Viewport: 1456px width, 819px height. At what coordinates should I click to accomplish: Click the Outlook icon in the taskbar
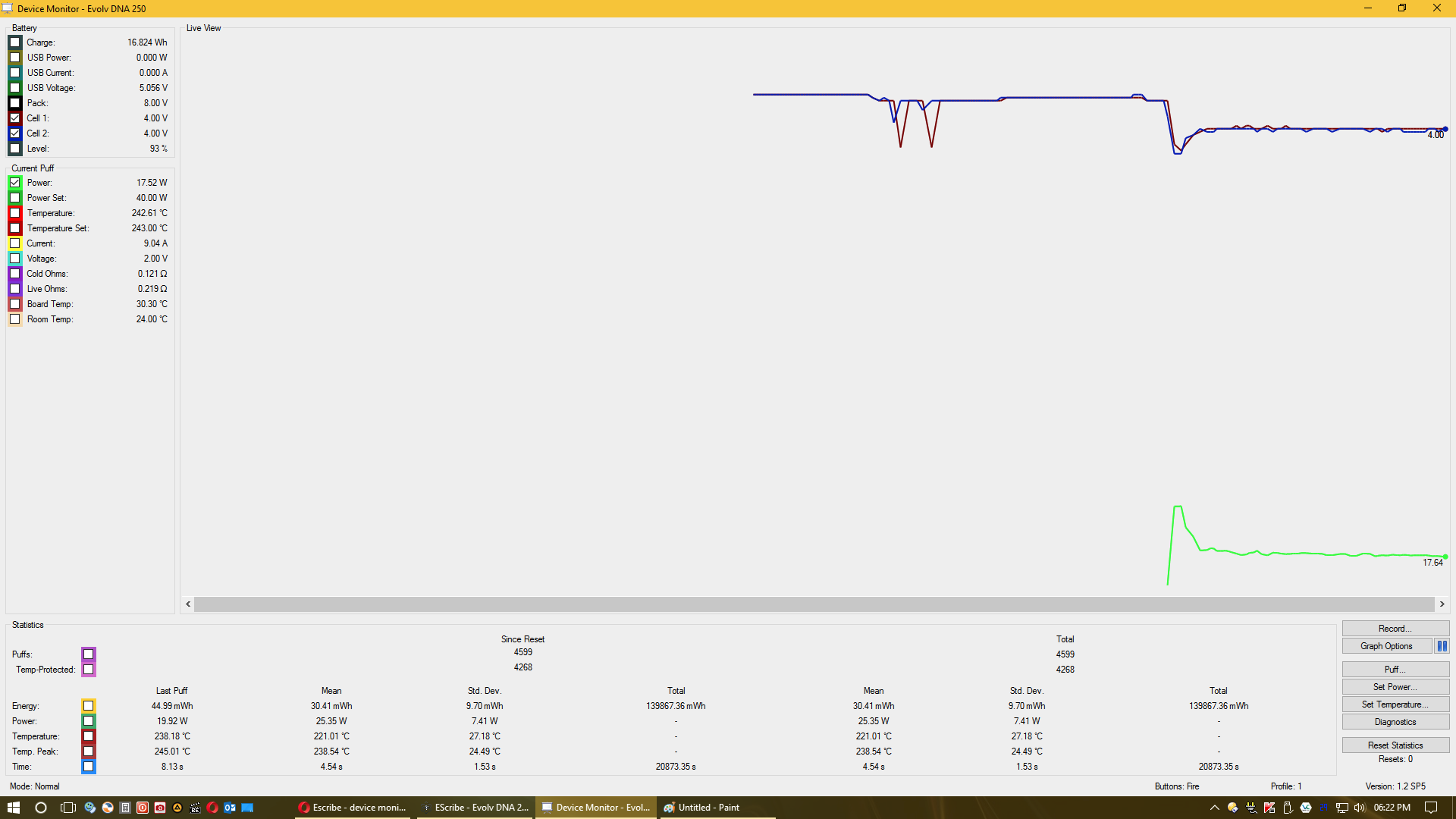230,808
